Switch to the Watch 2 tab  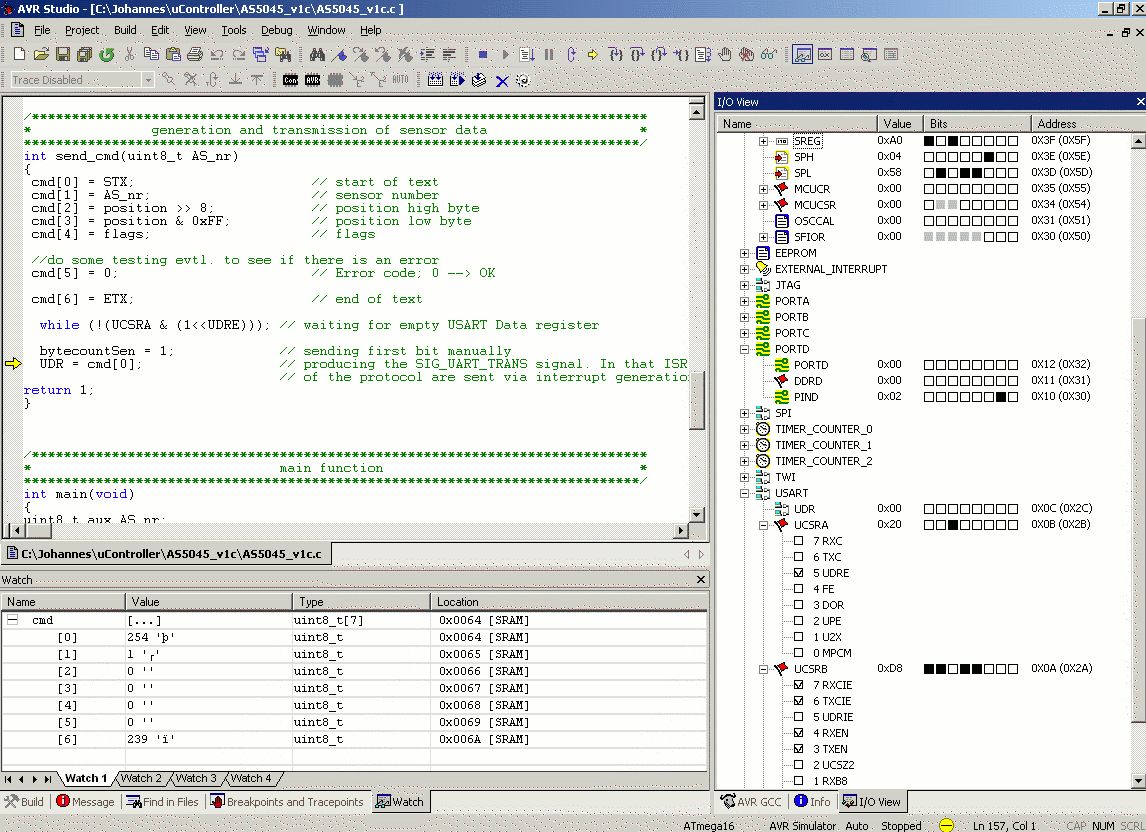click(x=140, y=778)
